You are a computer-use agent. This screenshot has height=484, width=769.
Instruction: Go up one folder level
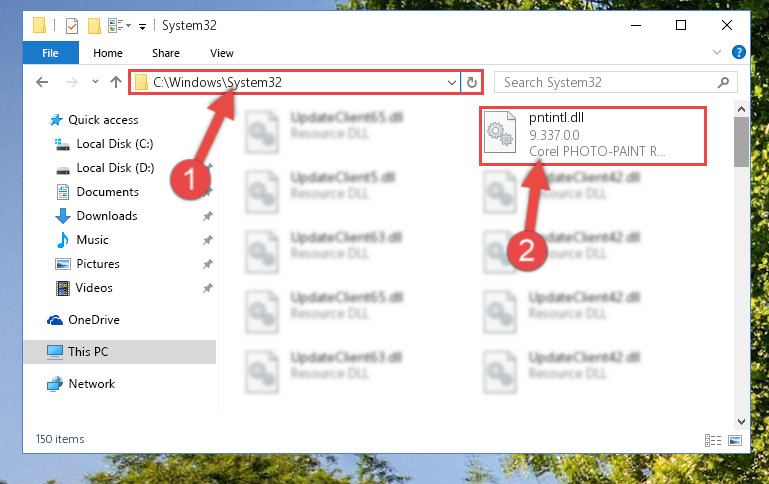[116, 82]
